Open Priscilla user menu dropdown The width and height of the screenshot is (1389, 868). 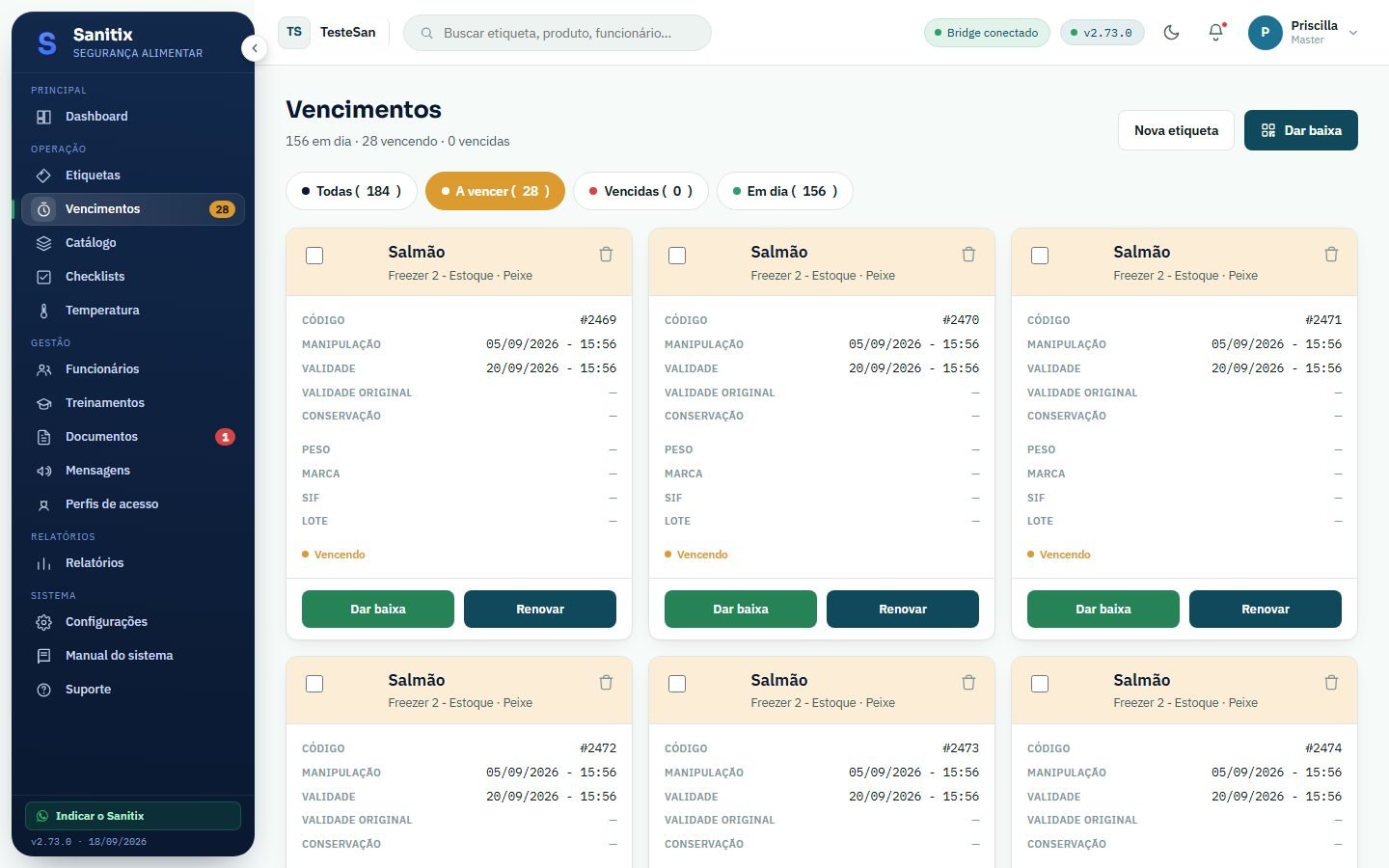1303,32
